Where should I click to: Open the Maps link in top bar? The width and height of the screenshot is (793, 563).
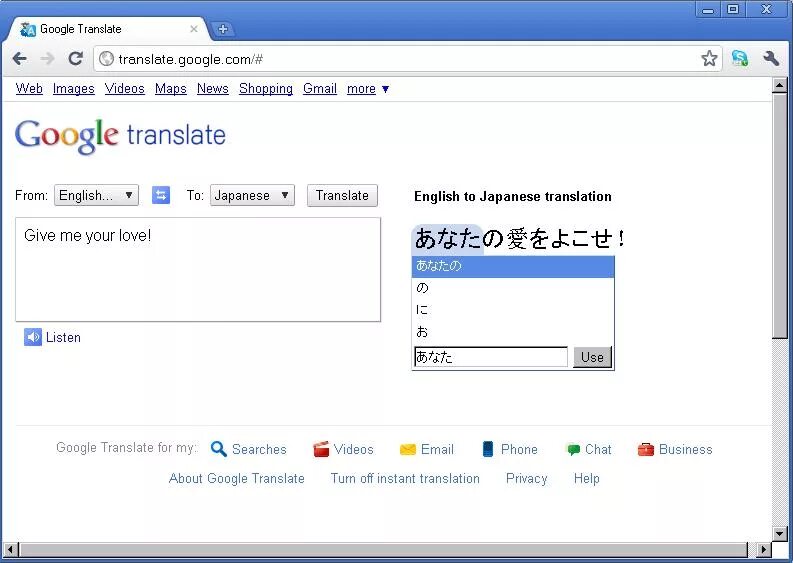[171, 89]
